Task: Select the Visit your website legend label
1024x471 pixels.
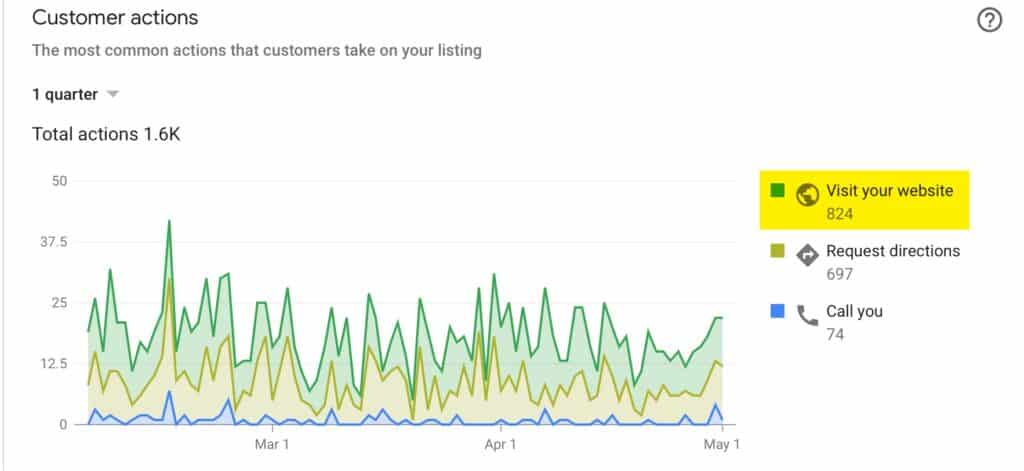Action: 889,191
